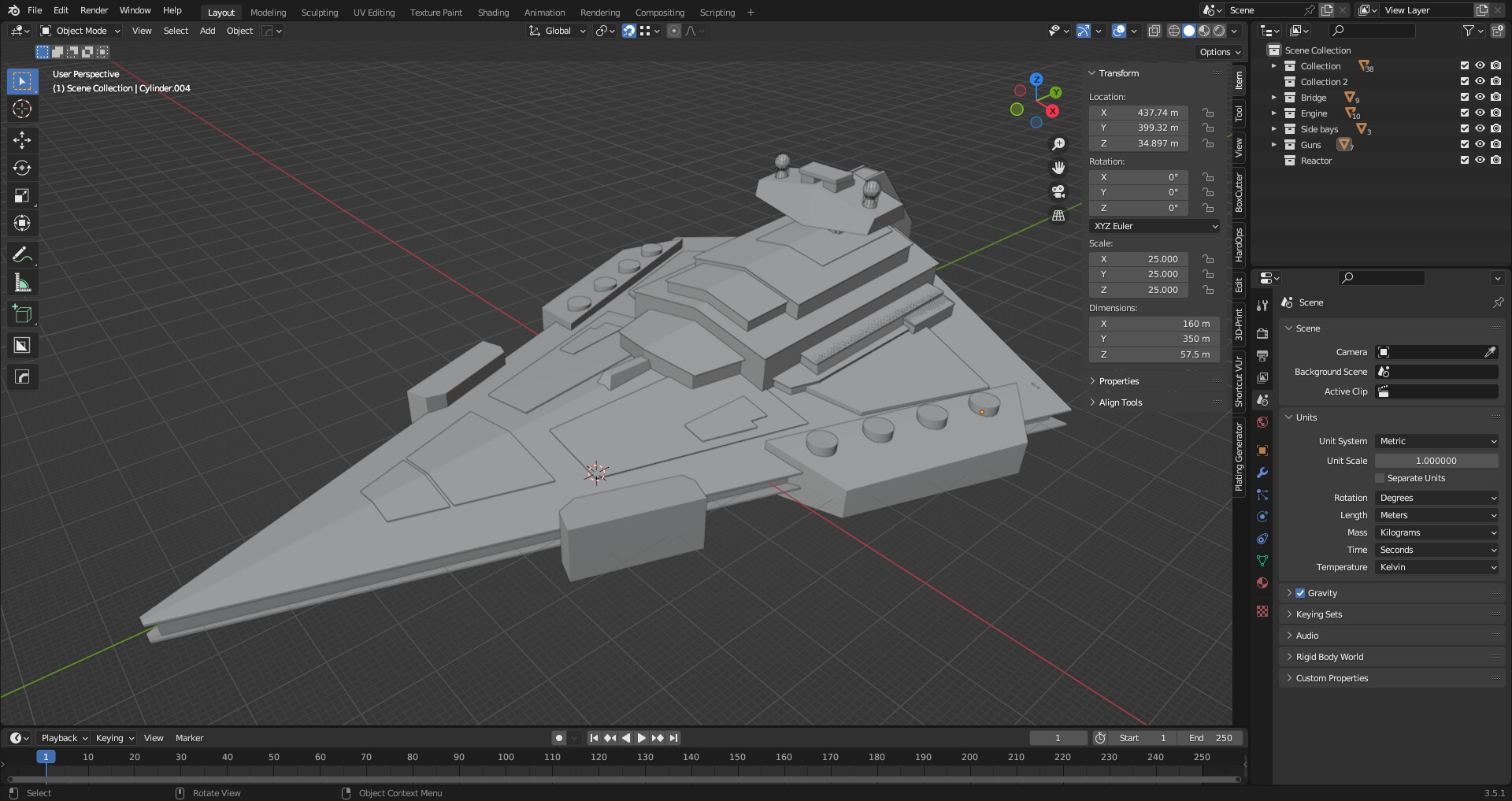Switch to rendered viewport shading
The height and width of the screenshot is (801, 1512).
pyautogui.click(x=1219, y=31)
